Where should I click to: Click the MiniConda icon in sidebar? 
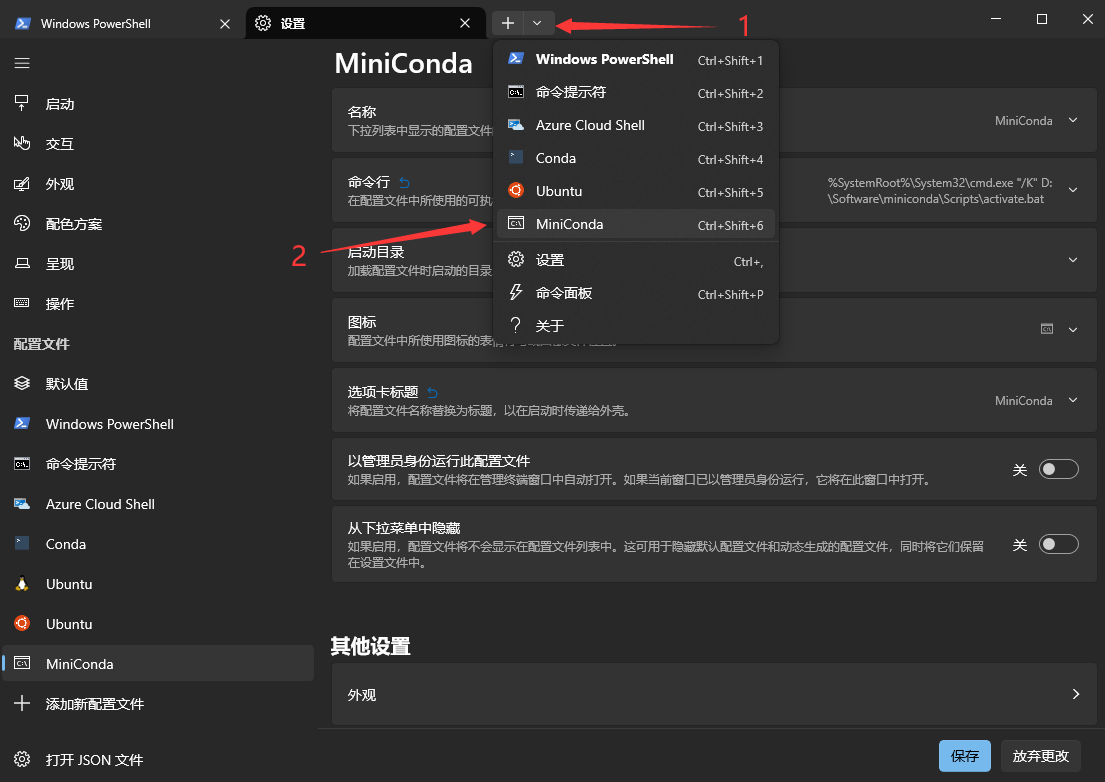[22, 663]
